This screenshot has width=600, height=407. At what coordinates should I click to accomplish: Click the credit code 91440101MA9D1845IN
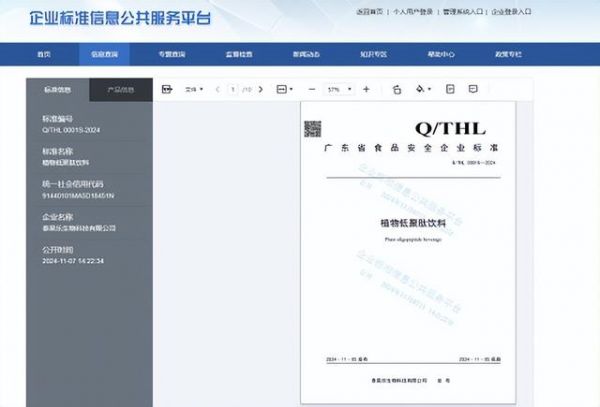78,196
